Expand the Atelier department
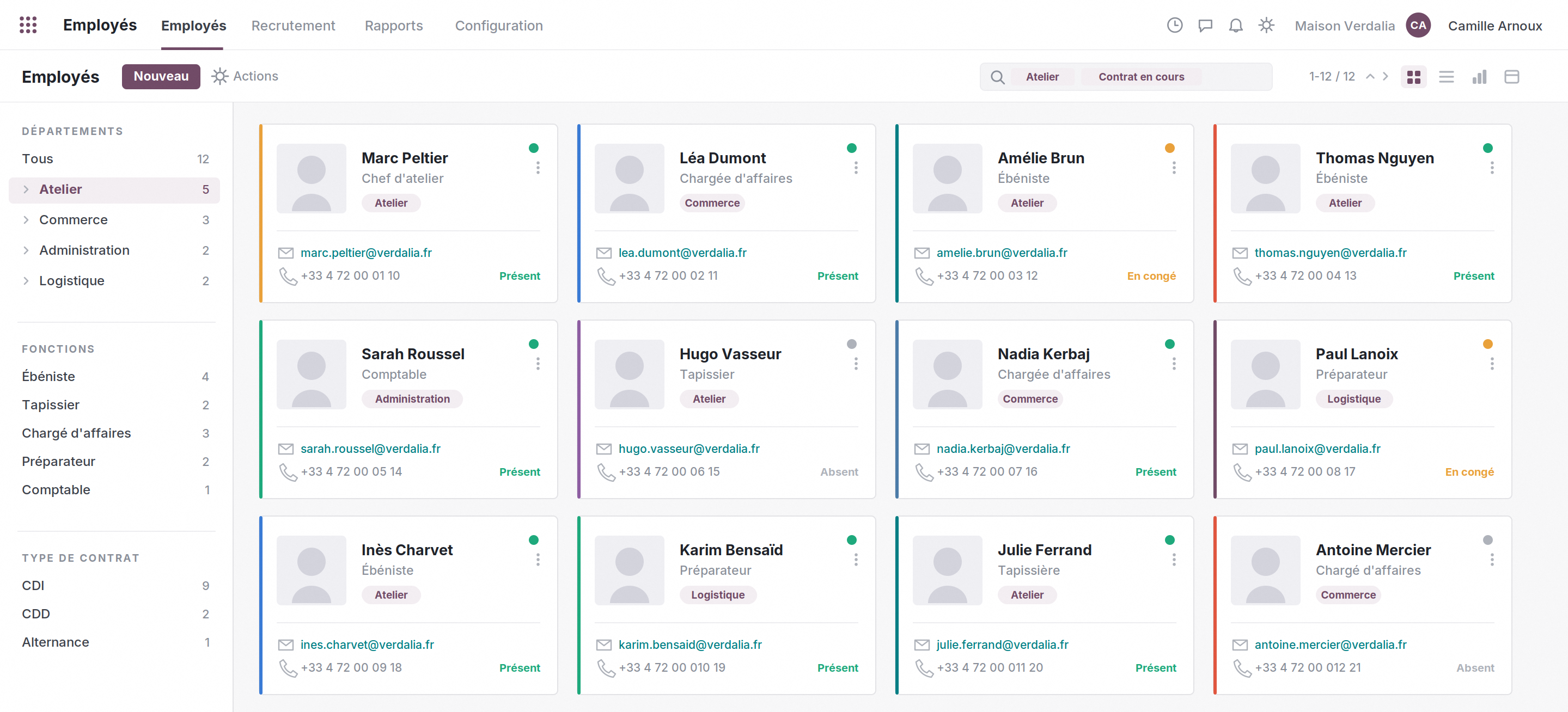Image resolution: width=1568 pixels, height=712 pixels. coord(26,190)
